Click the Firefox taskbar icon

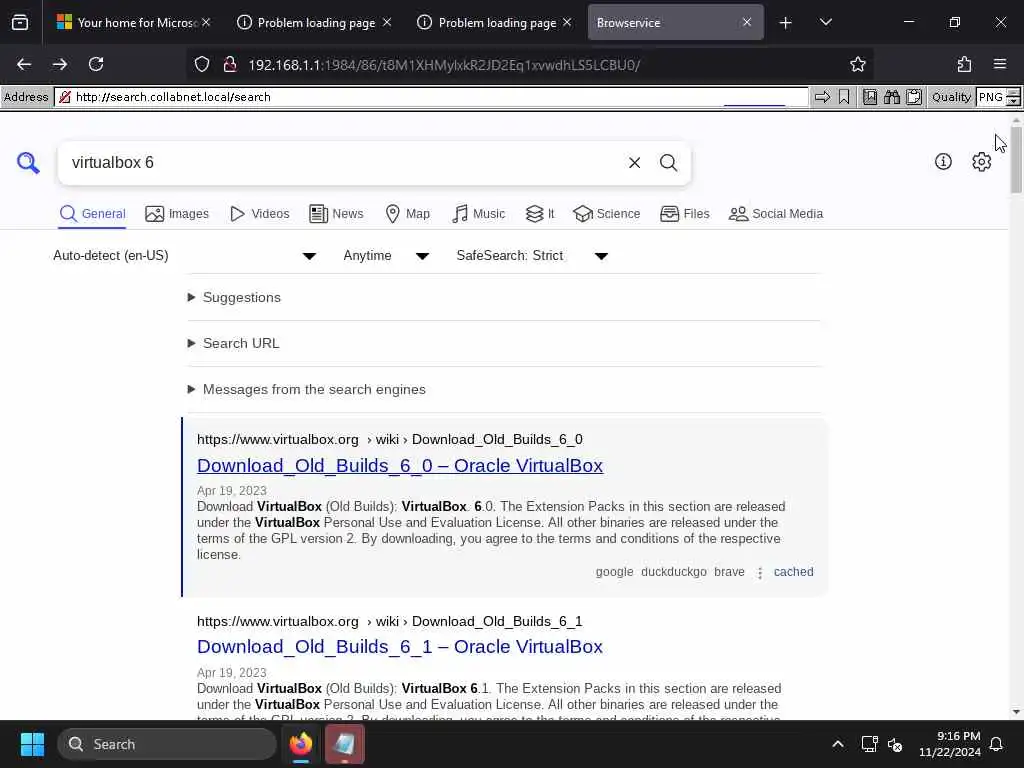pyautogui.click(x=301, y=744)
